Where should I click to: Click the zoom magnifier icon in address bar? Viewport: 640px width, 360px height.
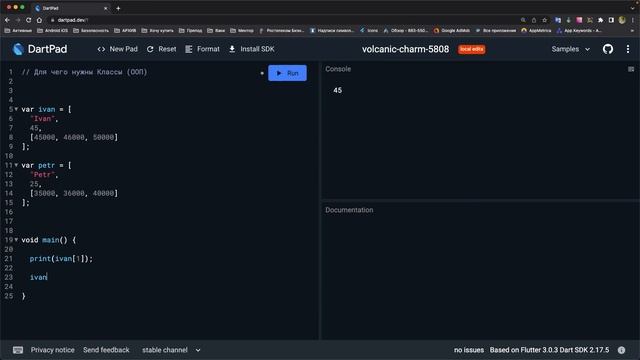coord(523,20)
